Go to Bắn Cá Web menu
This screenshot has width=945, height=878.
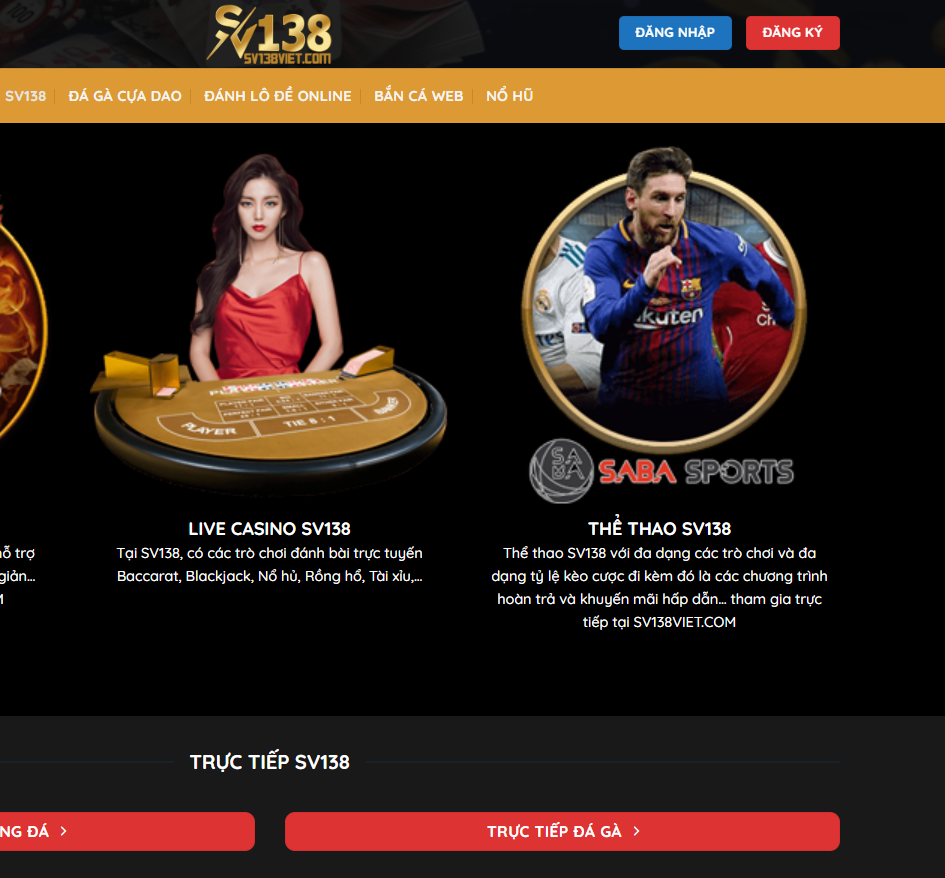(x=419, y=96)
